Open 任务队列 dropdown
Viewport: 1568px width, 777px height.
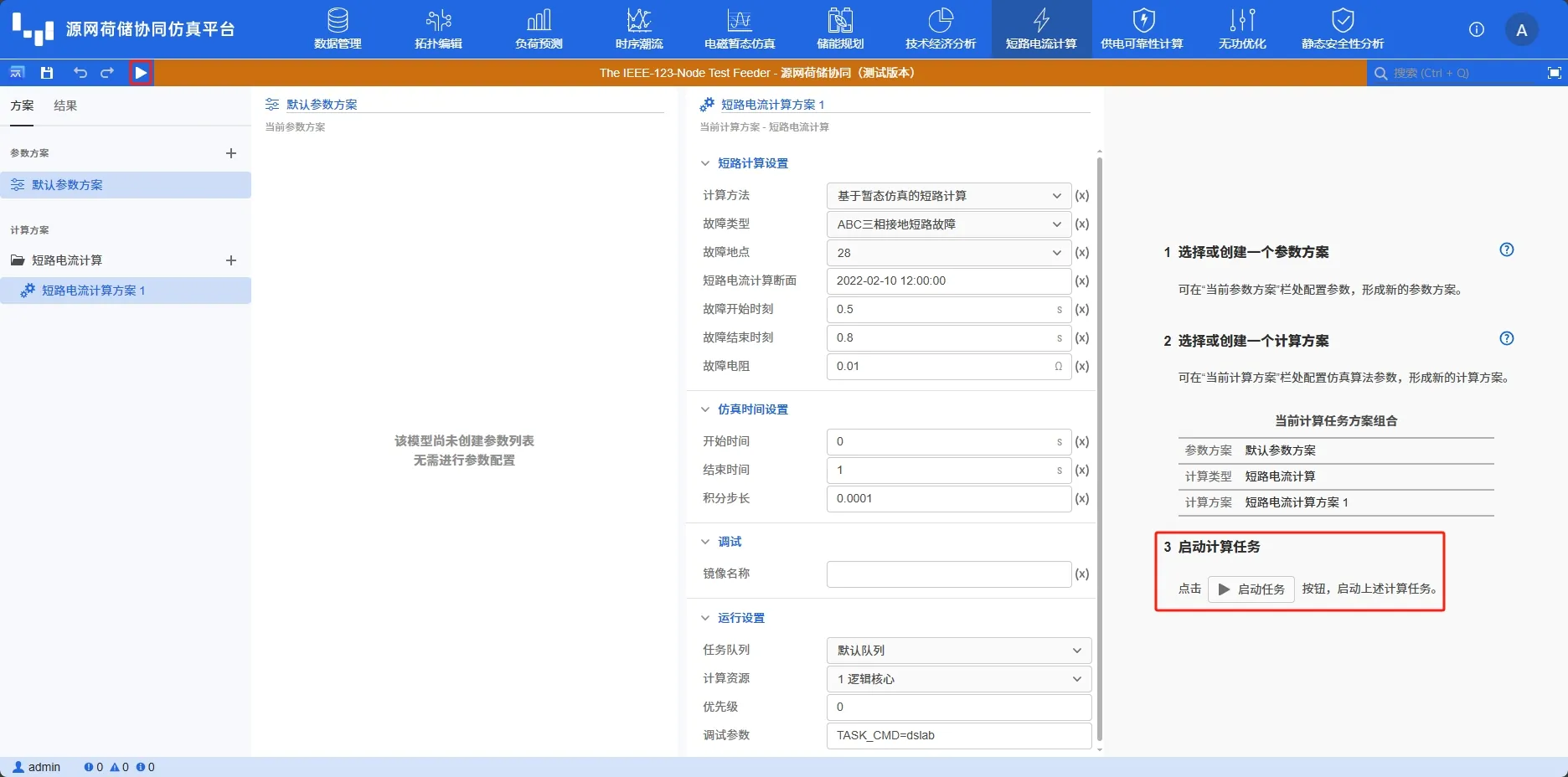(x=959, y=651)
